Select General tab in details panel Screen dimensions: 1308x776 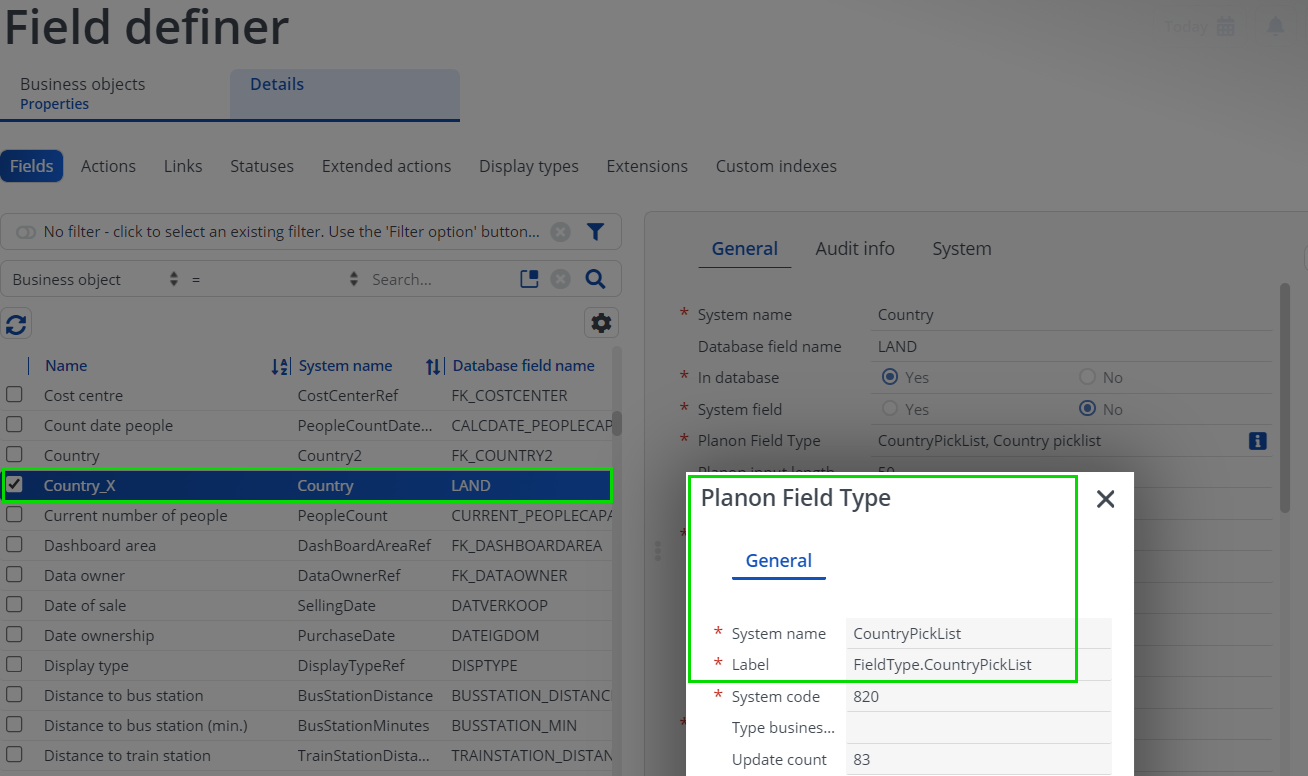pos(745,249)
